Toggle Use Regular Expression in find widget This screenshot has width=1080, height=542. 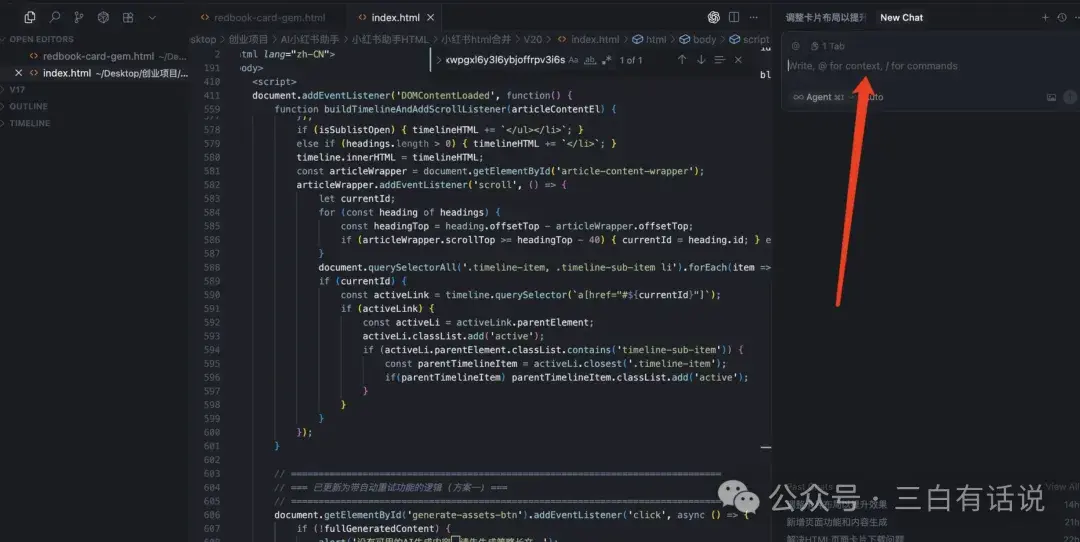[607, 60]
